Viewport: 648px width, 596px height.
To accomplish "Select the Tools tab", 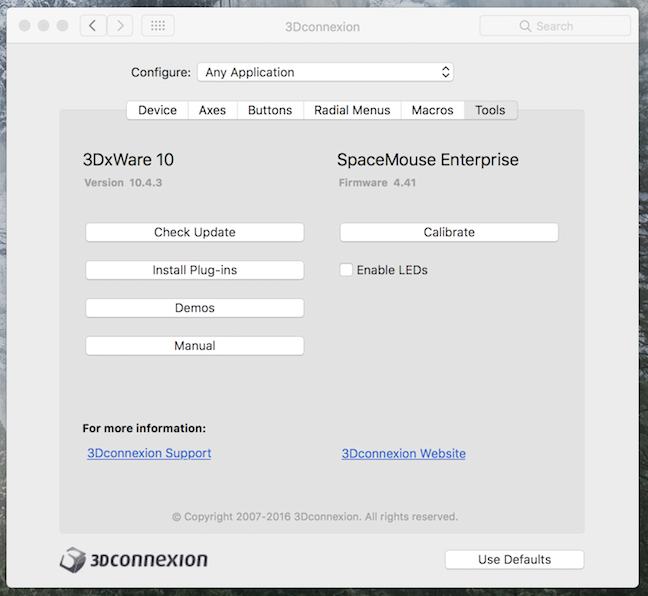I will 490,110.
